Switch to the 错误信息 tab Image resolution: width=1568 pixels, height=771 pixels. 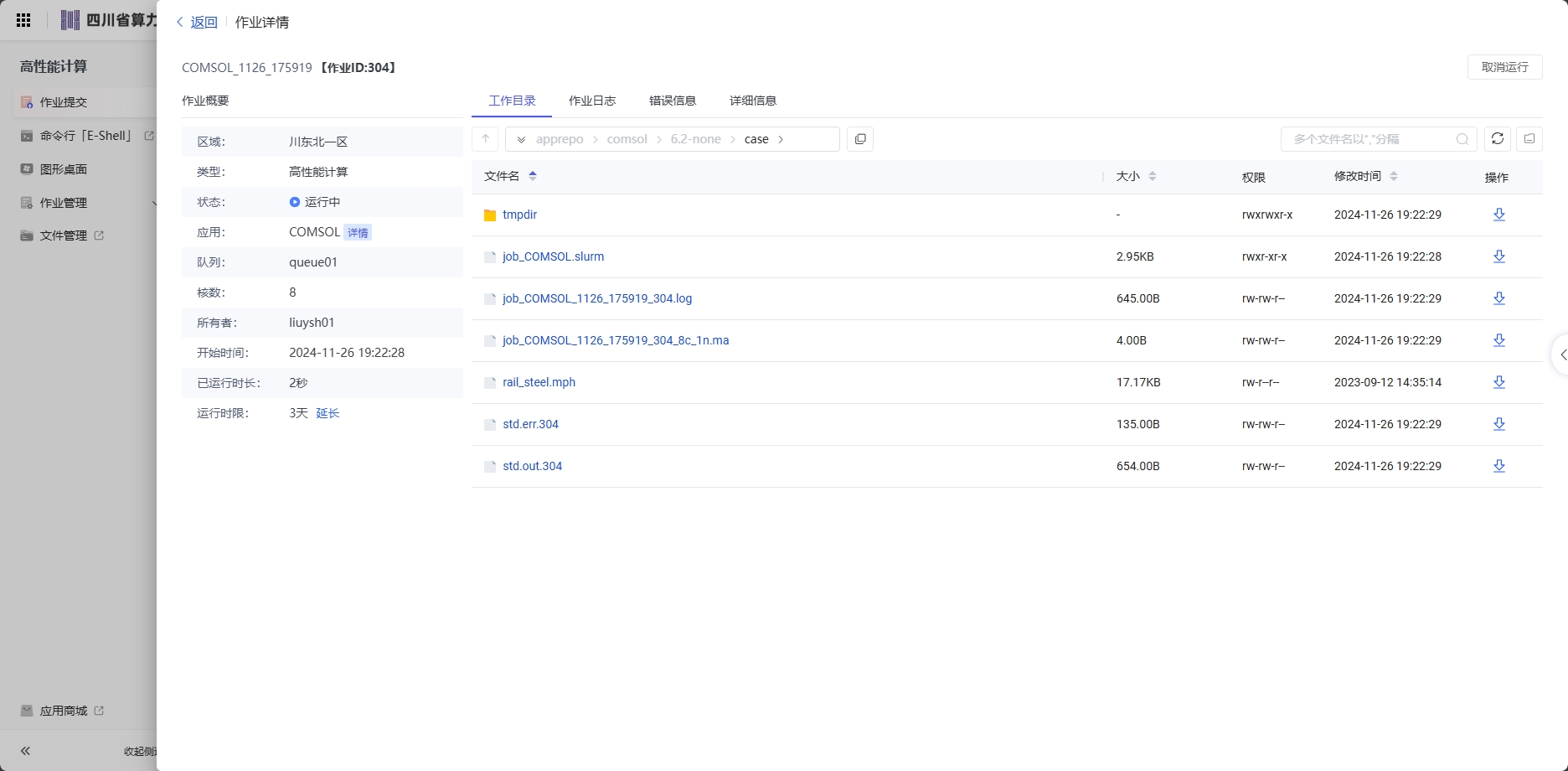click(673, 101)
